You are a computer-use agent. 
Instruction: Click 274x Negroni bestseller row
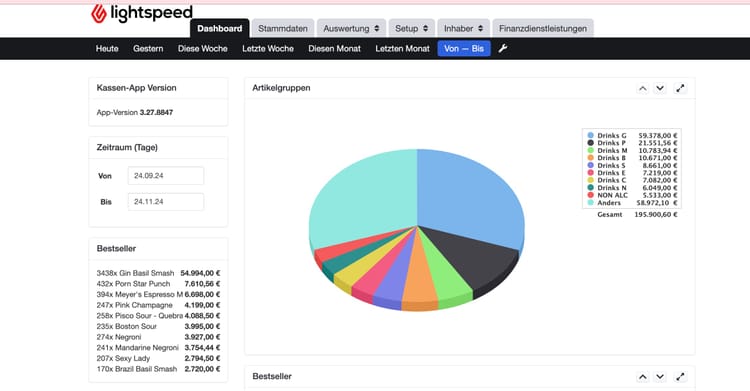pos(158,337)
